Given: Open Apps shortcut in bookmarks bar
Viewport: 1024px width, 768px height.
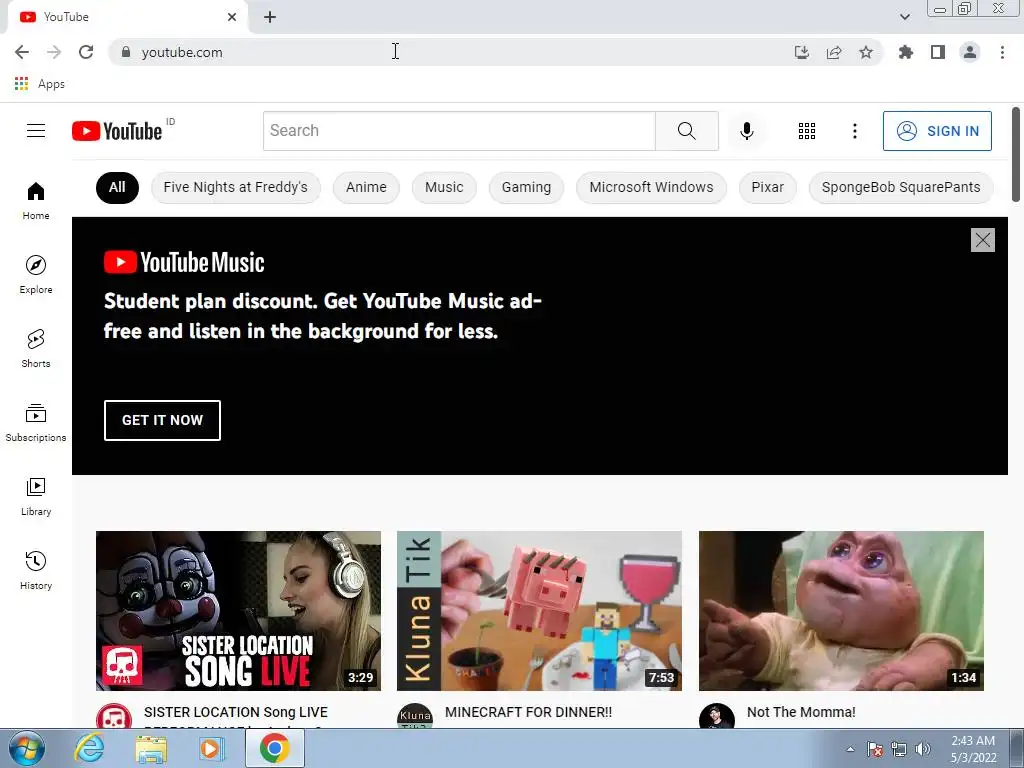Looking at the screenshot, I should click(x=39, y=84).
